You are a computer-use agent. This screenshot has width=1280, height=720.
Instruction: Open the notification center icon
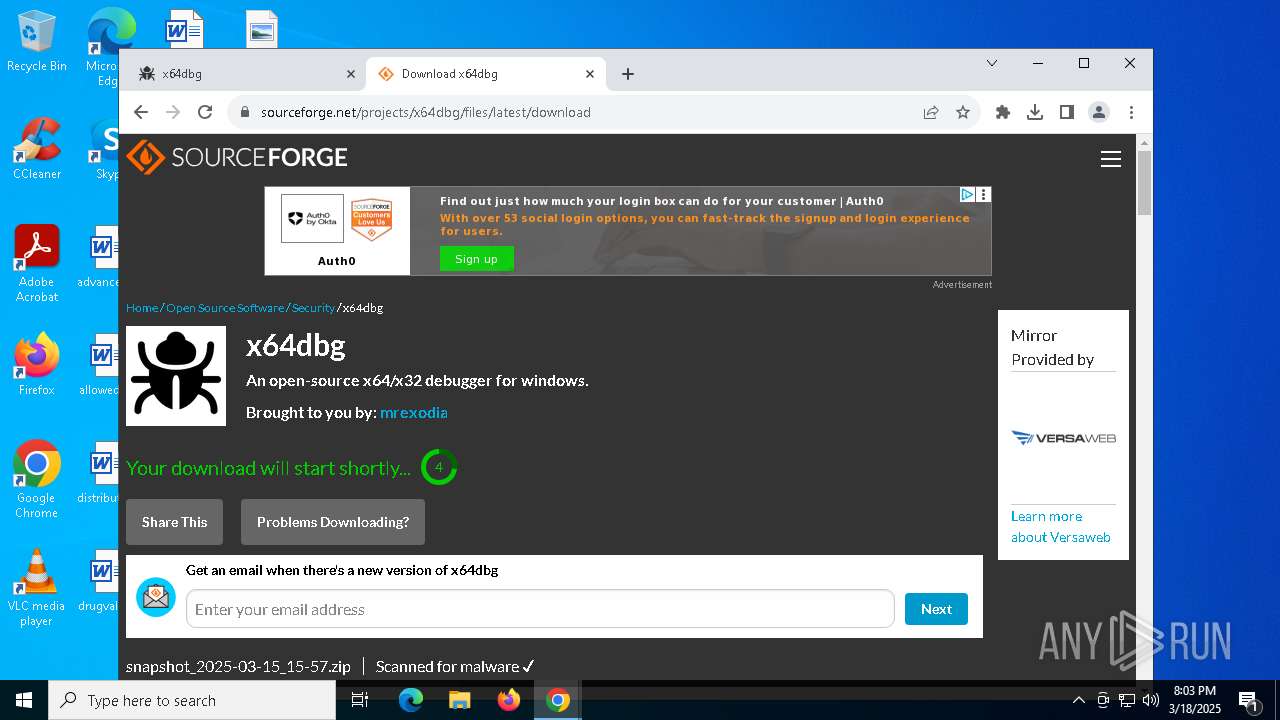tap(1248, 700)
